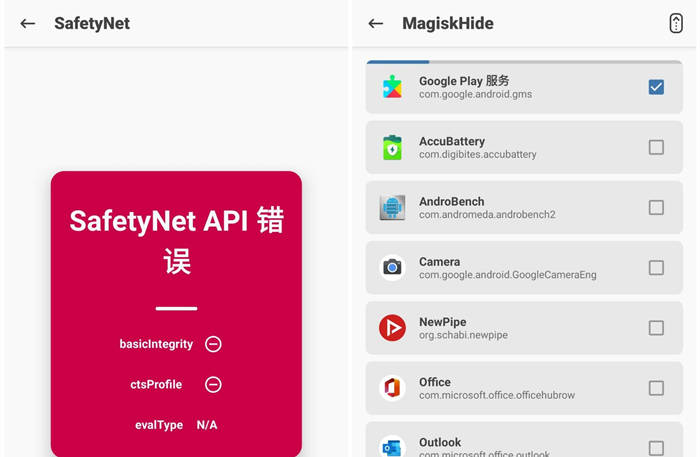Screen dimensions: 700x457
Task: Click the Outlook app icon
Action: (392, 446)
